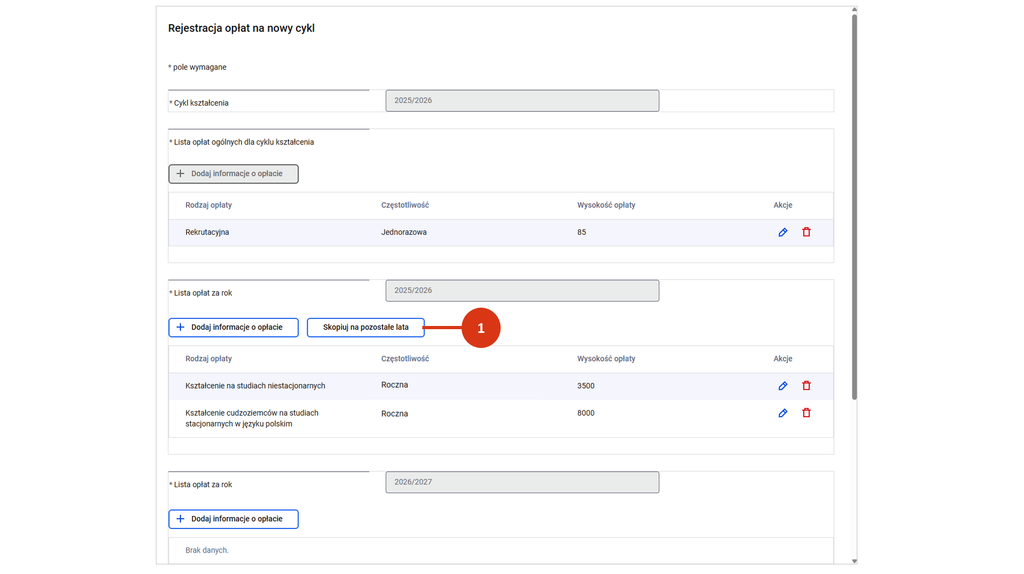
Task: Edit the Rekrutacyjna fee row
Action: [782, 232]
